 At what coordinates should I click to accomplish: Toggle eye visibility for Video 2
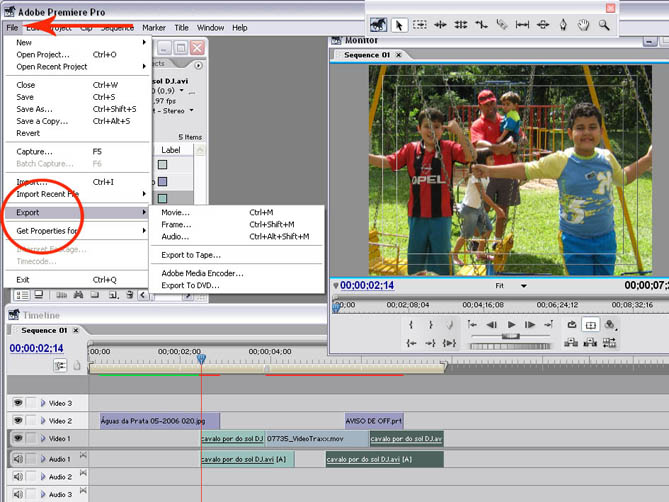pyautogui.click(x=17, y=421)
